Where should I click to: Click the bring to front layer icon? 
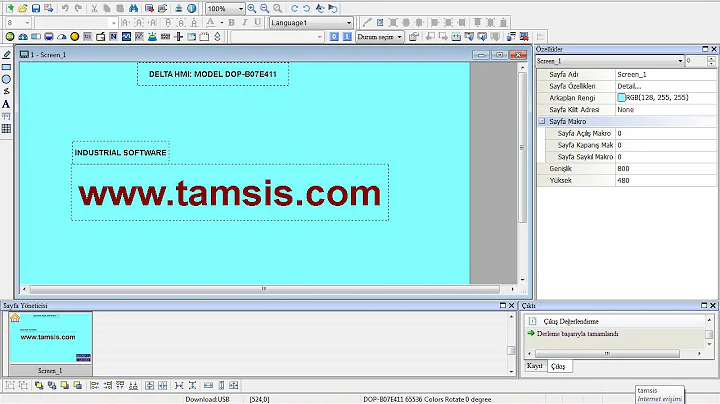tap(39, 385)
